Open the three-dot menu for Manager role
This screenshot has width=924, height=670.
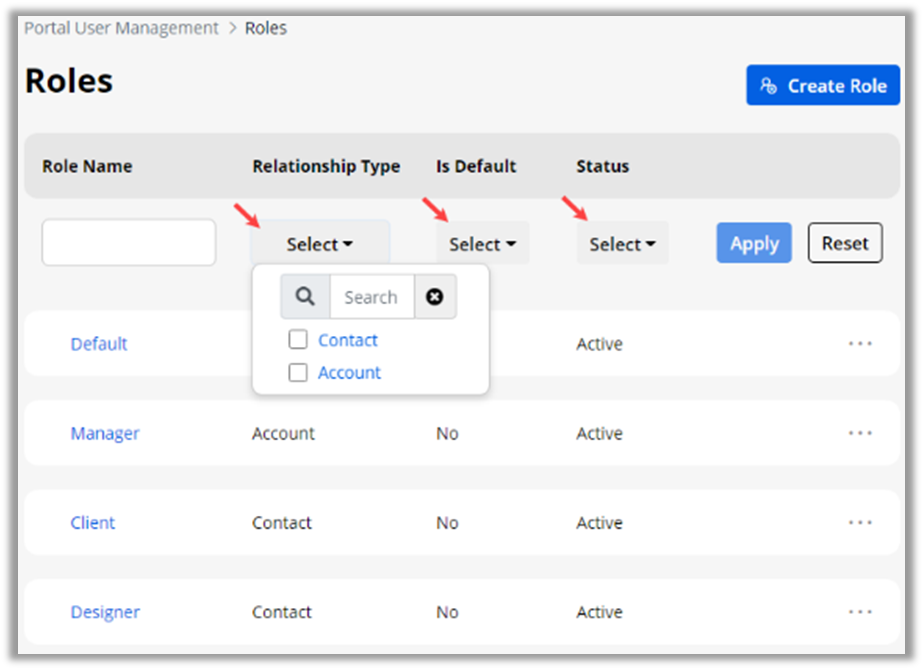[859, 433]
